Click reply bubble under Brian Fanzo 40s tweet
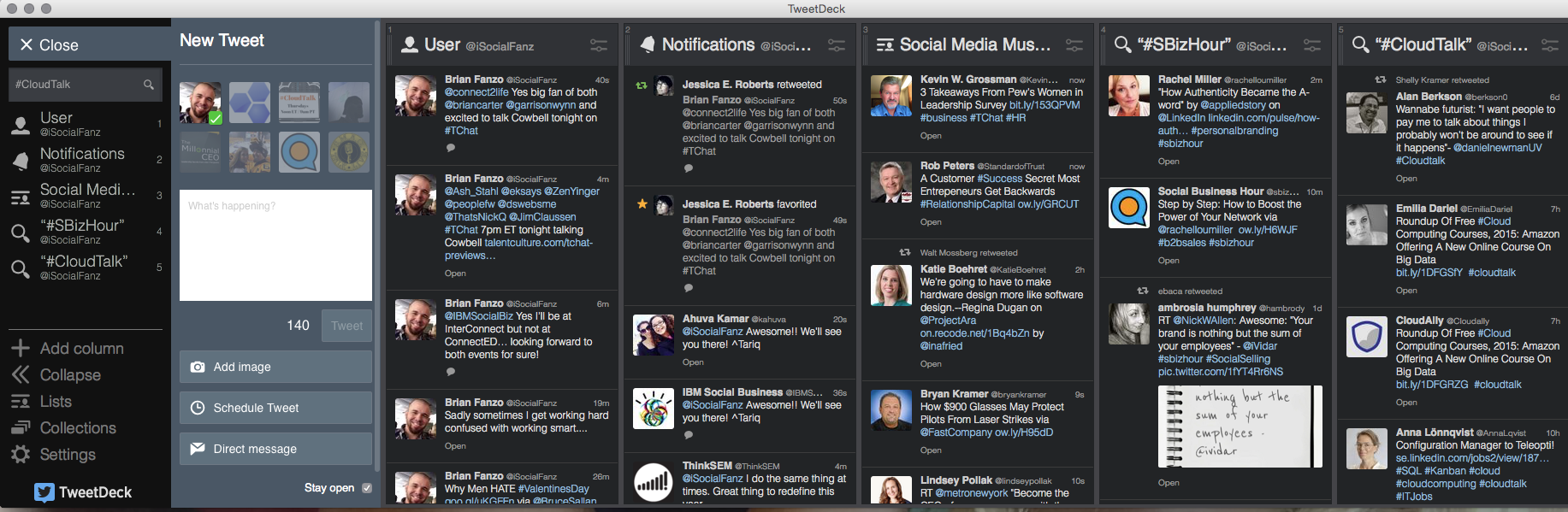Image resolution: width=1568 pixels, height=512 pixels. tap(450, 148)
